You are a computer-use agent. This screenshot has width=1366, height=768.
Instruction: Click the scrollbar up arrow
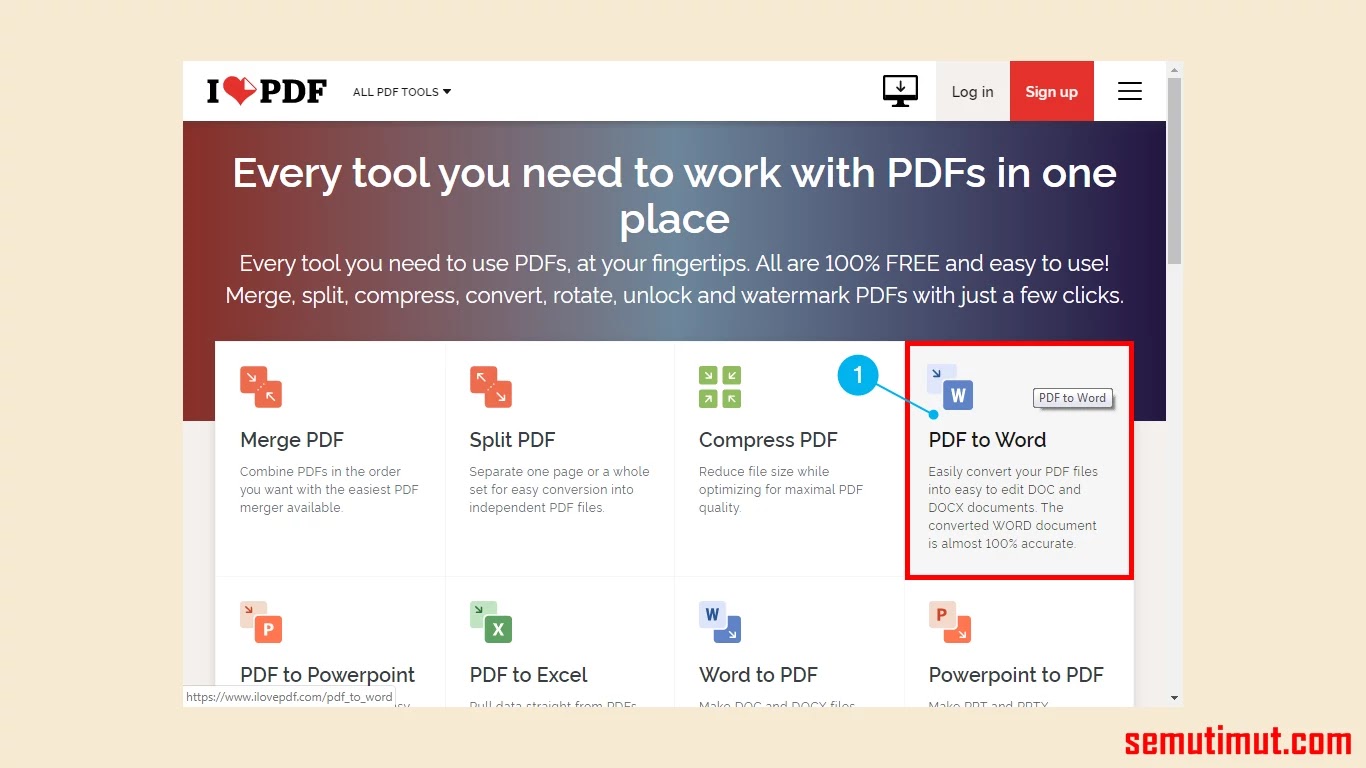(x=1174, y=69)
